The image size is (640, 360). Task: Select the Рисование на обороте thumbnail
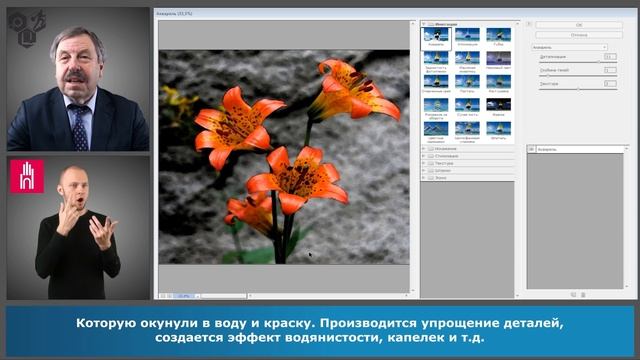tap(436, 105)
